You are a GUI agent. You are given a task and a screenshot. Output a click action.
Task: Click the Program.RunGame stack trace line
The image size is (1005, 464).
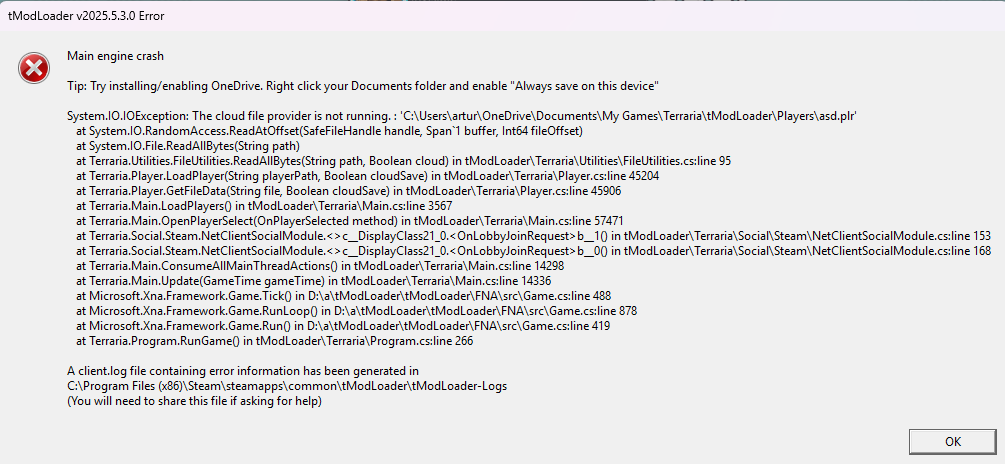pyautogui.click(x=274, y=341)
